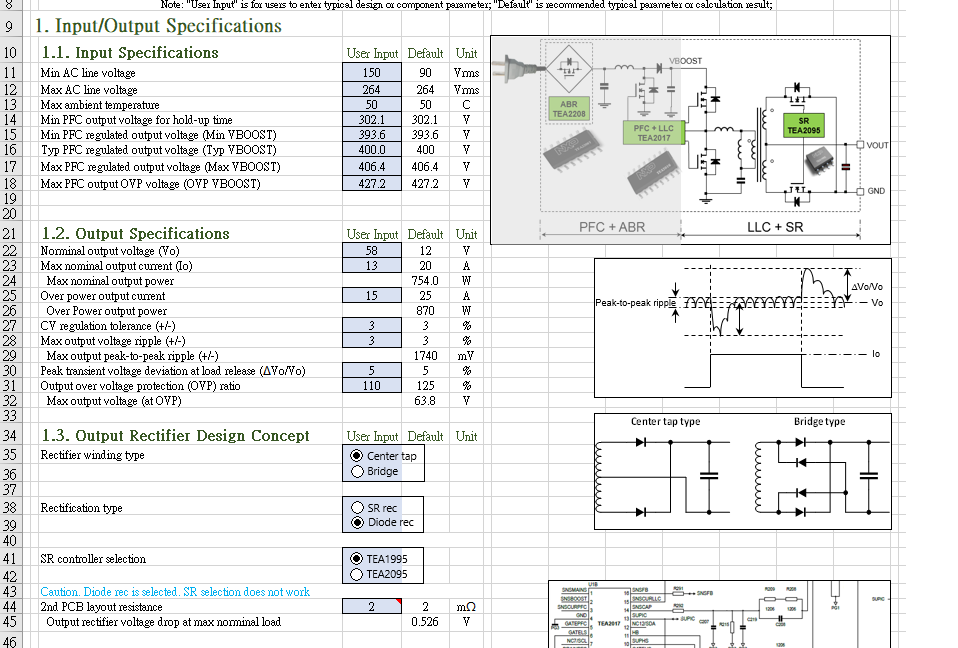Select row 21 header
958x648 pixels.
tap(10, 233)
